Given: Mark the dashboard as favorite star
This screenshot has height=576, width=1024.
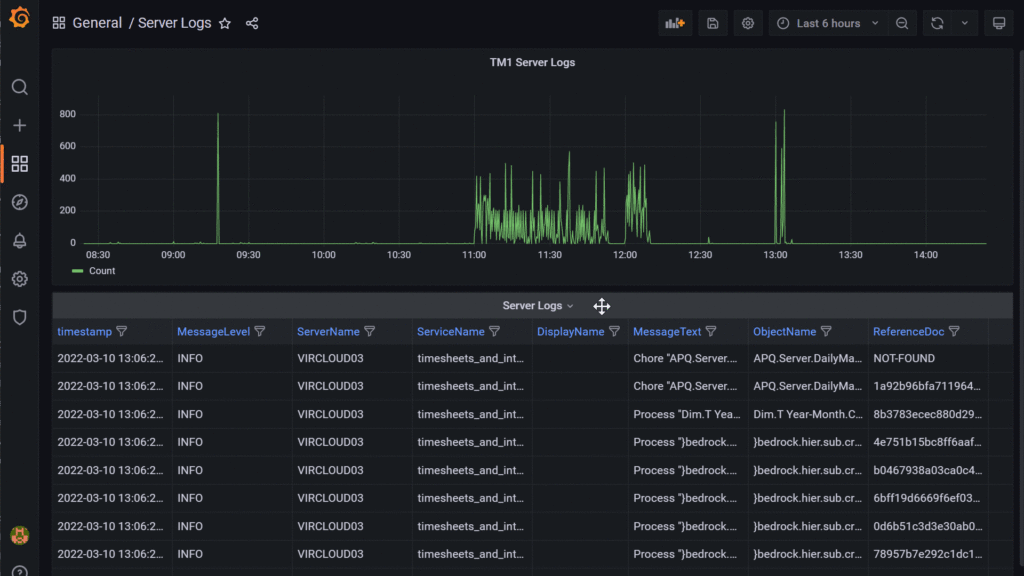Looking at the screenshot, I should 225,23.
